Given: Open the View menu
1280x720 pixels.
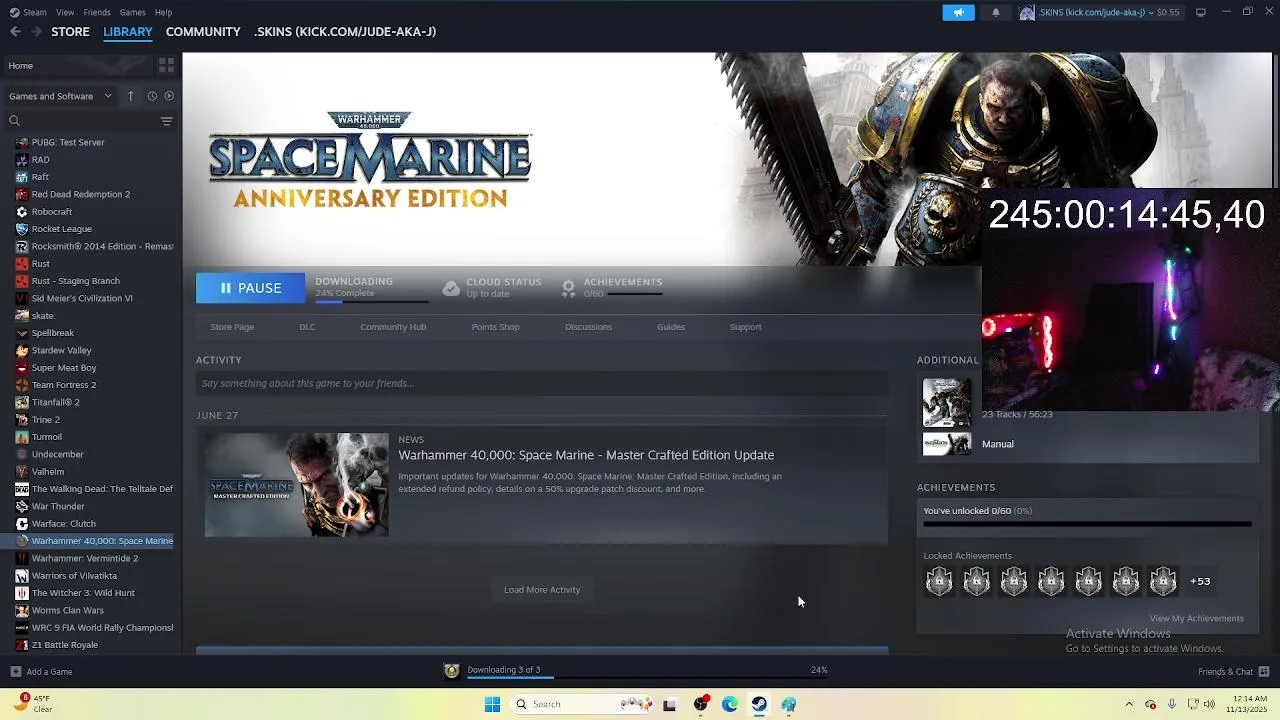Looking at the screenshot, I should [x=65, y=12].
